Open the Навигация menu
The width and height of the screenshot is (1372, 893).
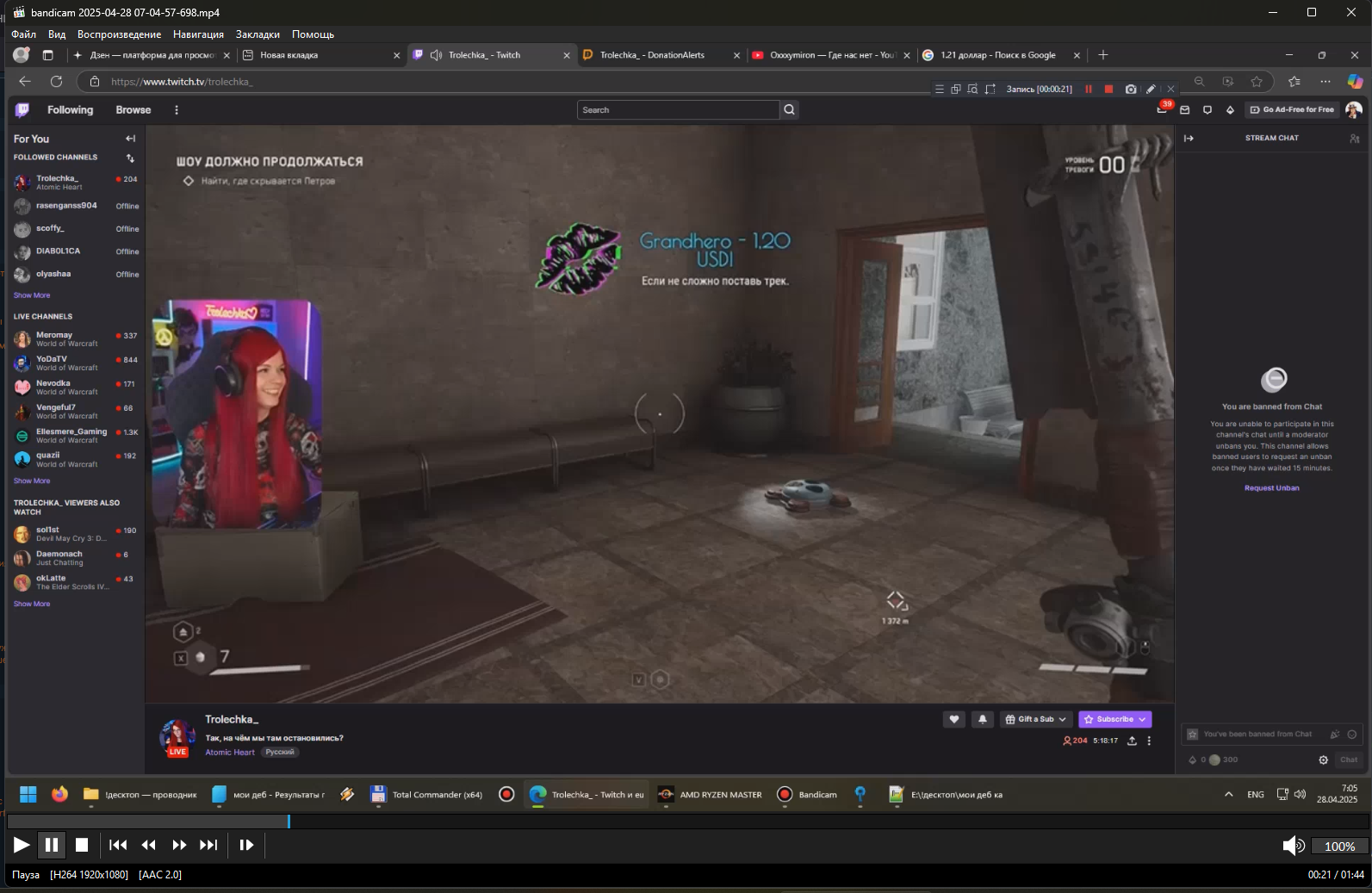[198, 34]
